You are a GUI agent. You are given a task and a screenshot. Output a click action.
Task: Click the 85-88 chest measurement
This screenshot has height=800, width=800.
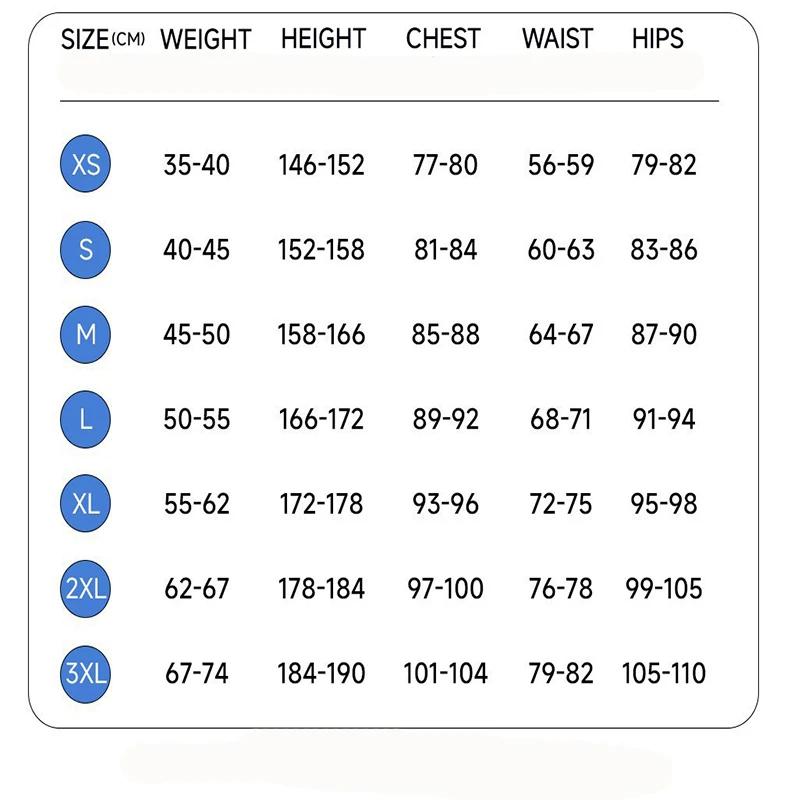click(445, 335)
